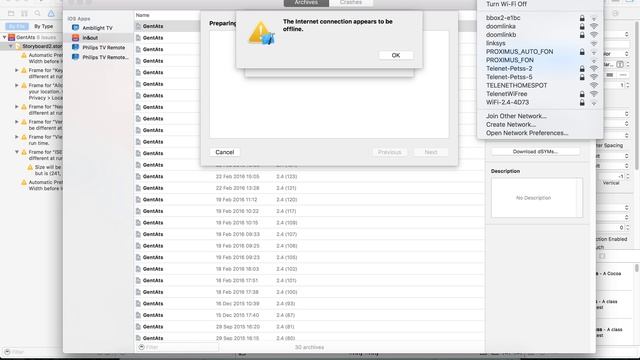Dismiss the offline alert with OK

396,55
